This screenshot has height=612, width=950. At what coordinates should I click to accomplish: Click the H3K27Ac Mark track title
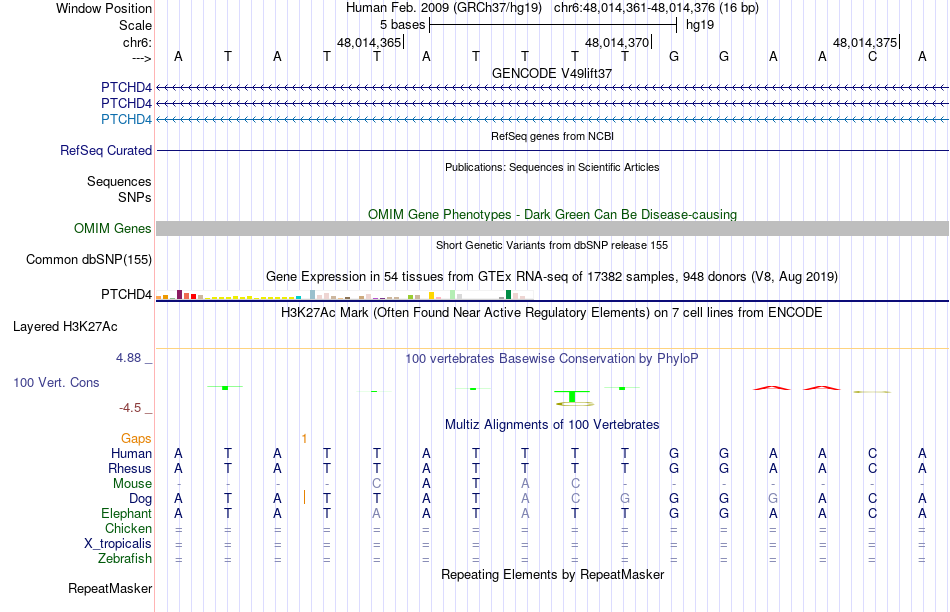552,313
